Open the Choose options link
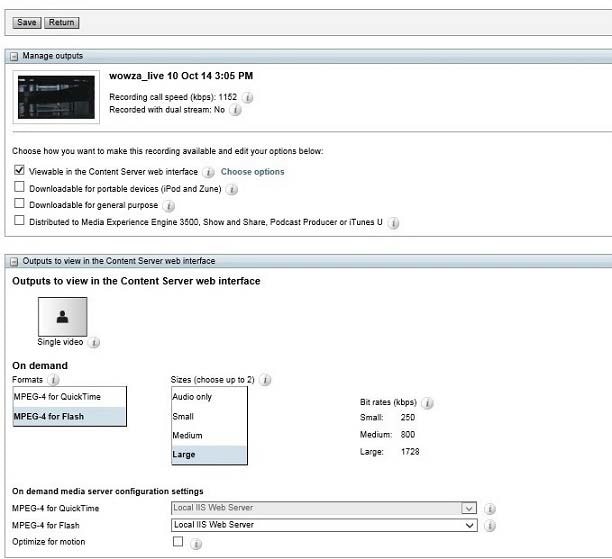The image size is (612, 559). click(253, 172)
